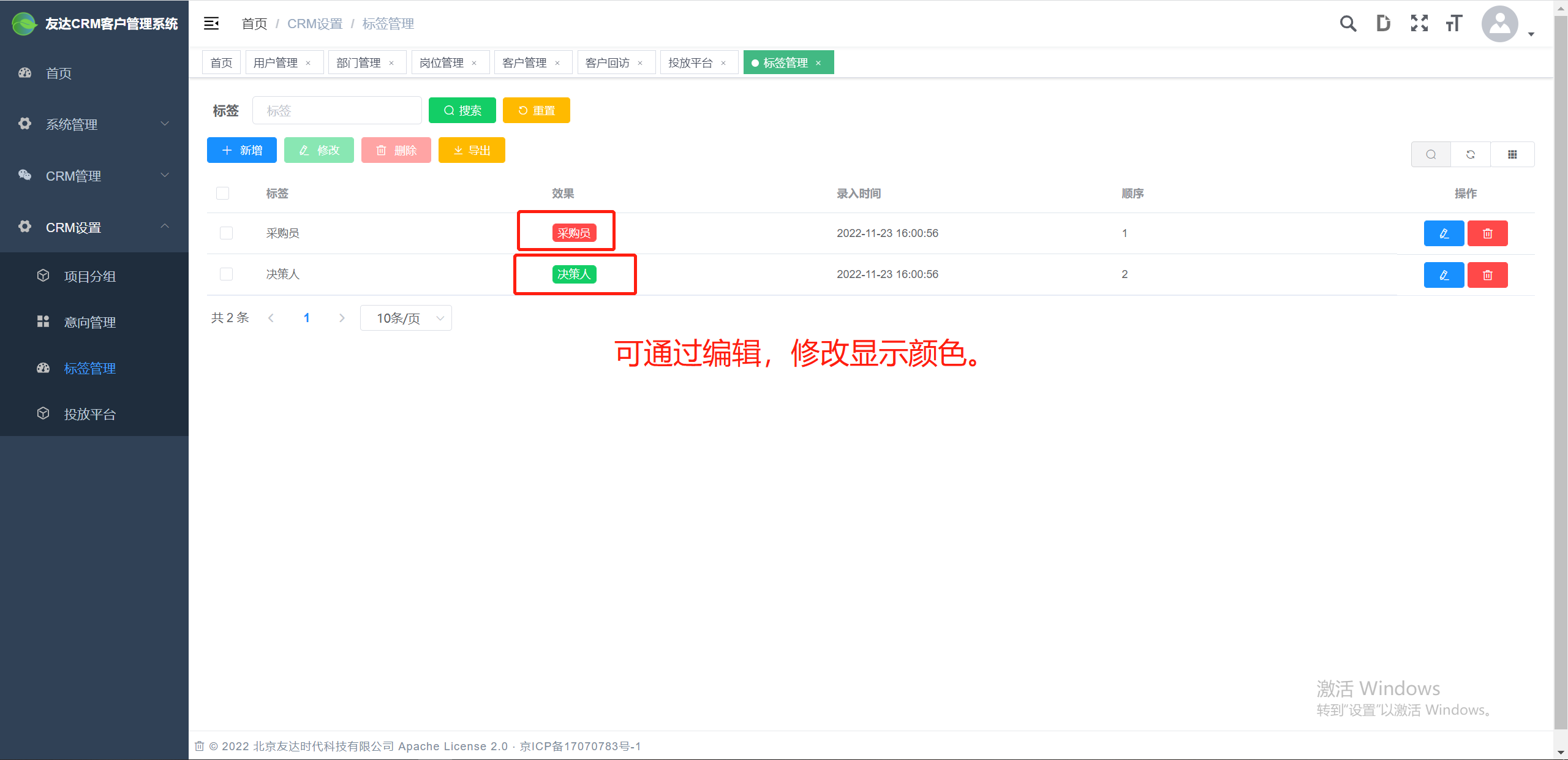The width and height of the screenshot is (1568, 760).
Task: Click the 采购员 label cell text
Action: click(x=282, y=233)
